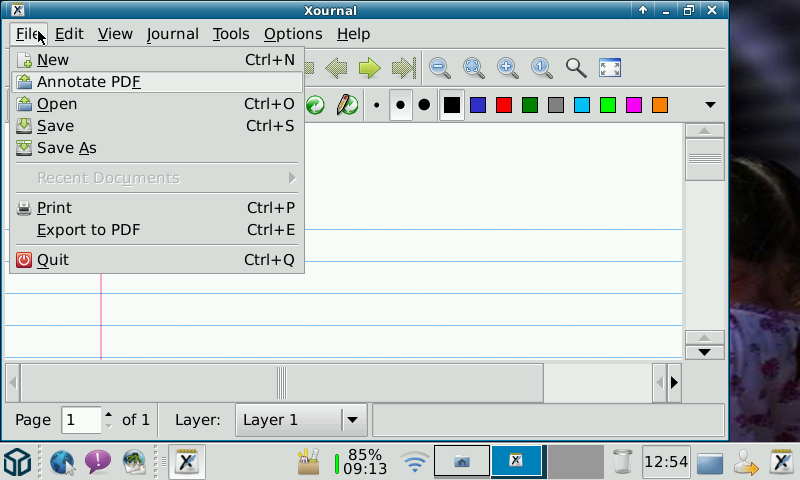Screen dimensions: 800x480
Task: Click the vertical scrollbar up arrow at top
Action: pyautogui.click(x=705, y=131)
